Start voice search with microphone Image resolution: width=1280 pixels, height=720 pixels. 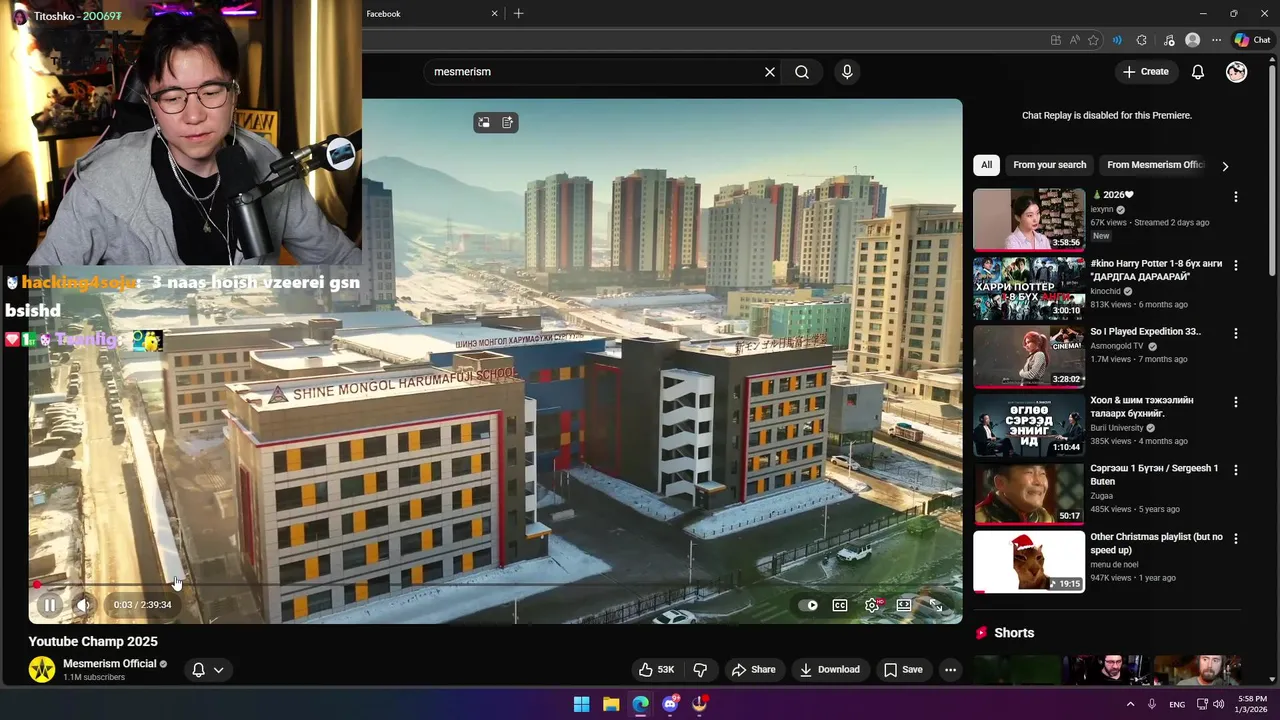847,72
